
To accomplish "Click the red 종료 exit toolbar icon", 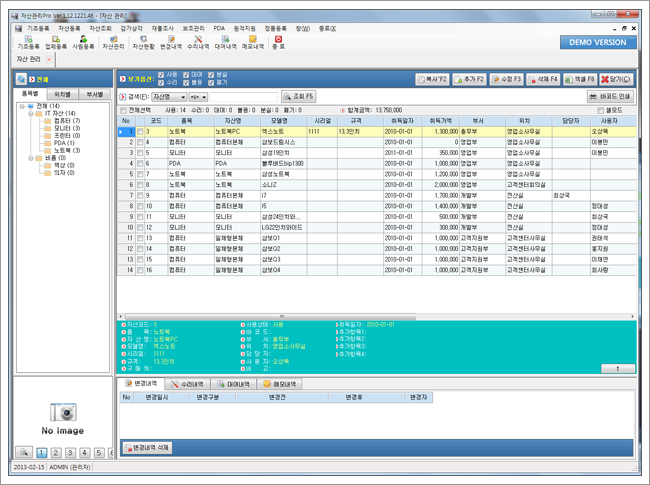I will (x=278, y=42).
